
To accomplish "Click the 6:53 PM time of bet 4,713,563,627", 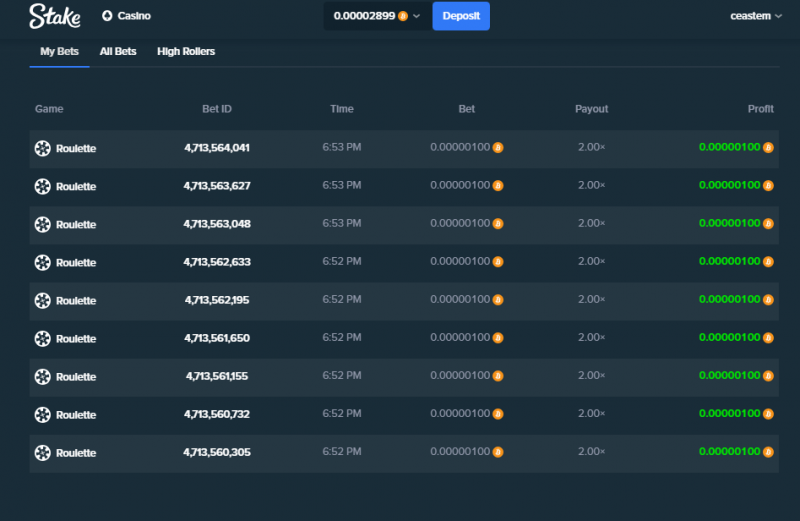I will (x=342, y=185).
